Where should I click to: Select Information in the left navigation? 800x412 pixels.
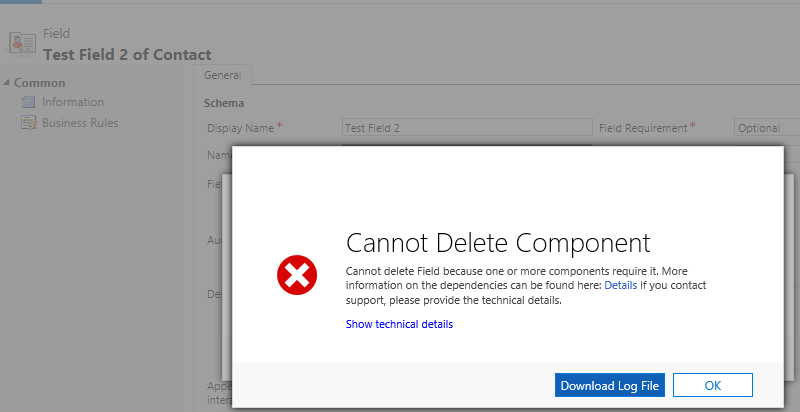click(x=72, y=102)
